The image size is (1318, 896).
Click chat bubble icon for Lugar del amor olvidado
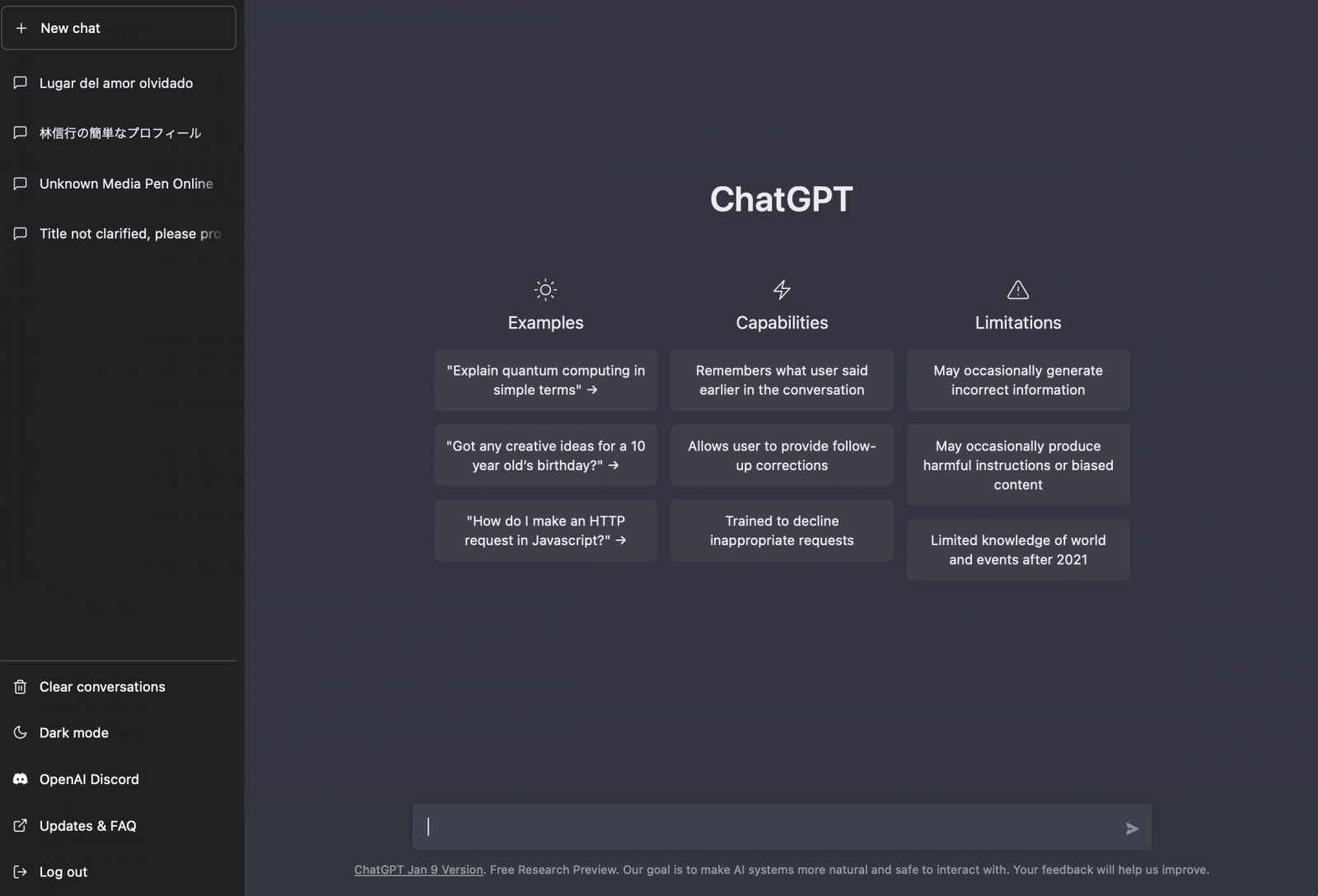coord(21,82)
